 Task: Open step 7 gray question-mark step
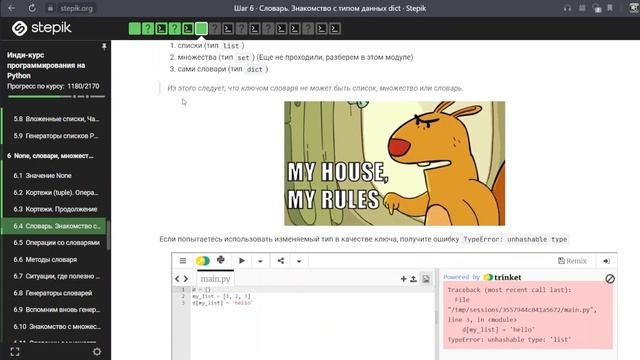click(215, 29)
